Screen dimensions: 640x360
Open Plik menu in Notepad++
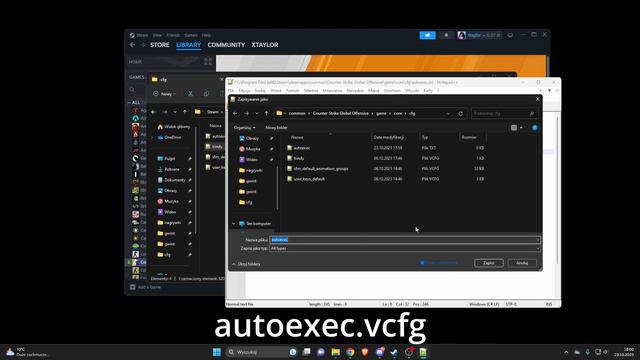coord(231,91)
